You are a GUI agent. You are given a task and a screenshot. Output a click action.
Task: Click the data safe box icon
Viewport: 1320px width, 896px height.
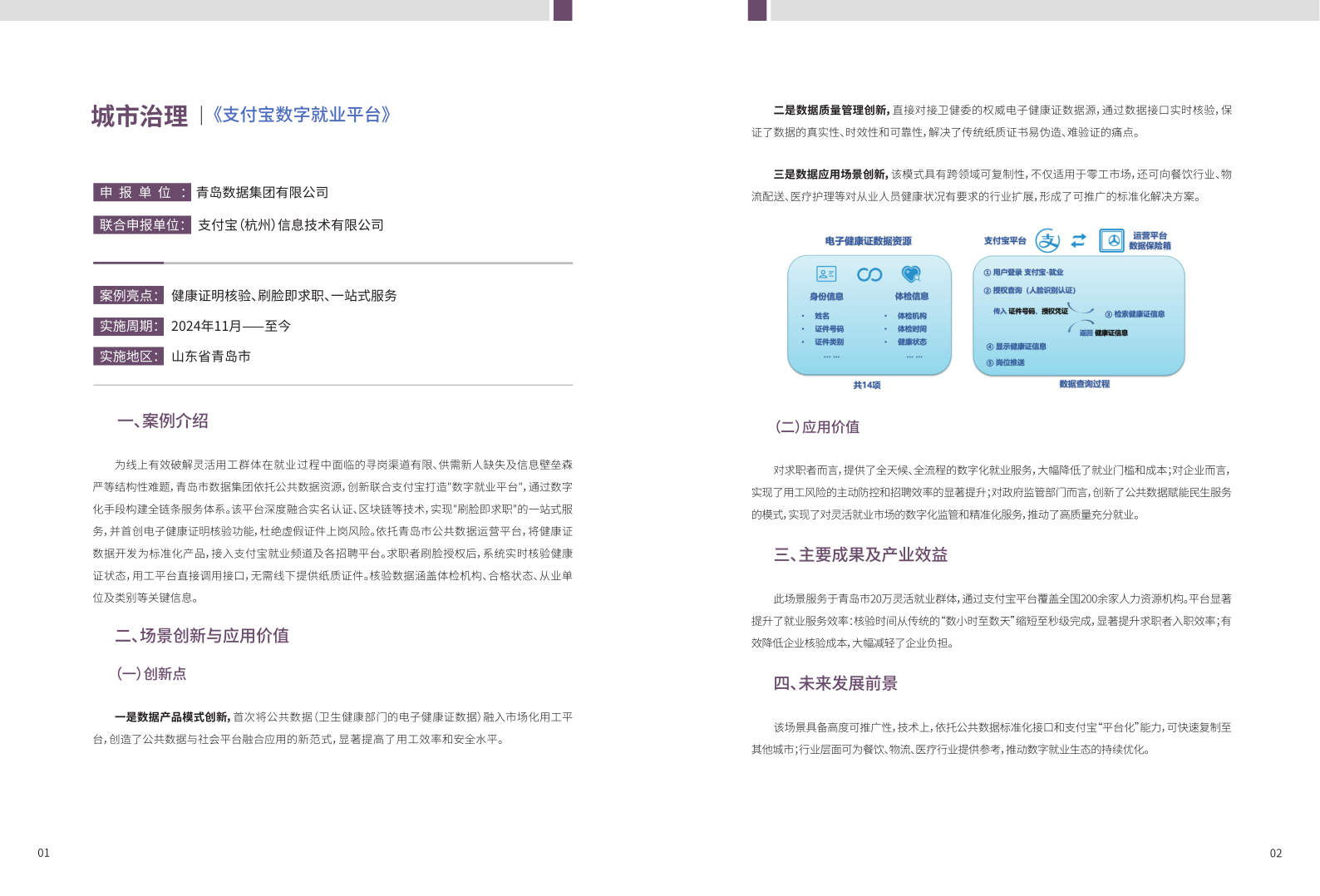point(1111,241)
